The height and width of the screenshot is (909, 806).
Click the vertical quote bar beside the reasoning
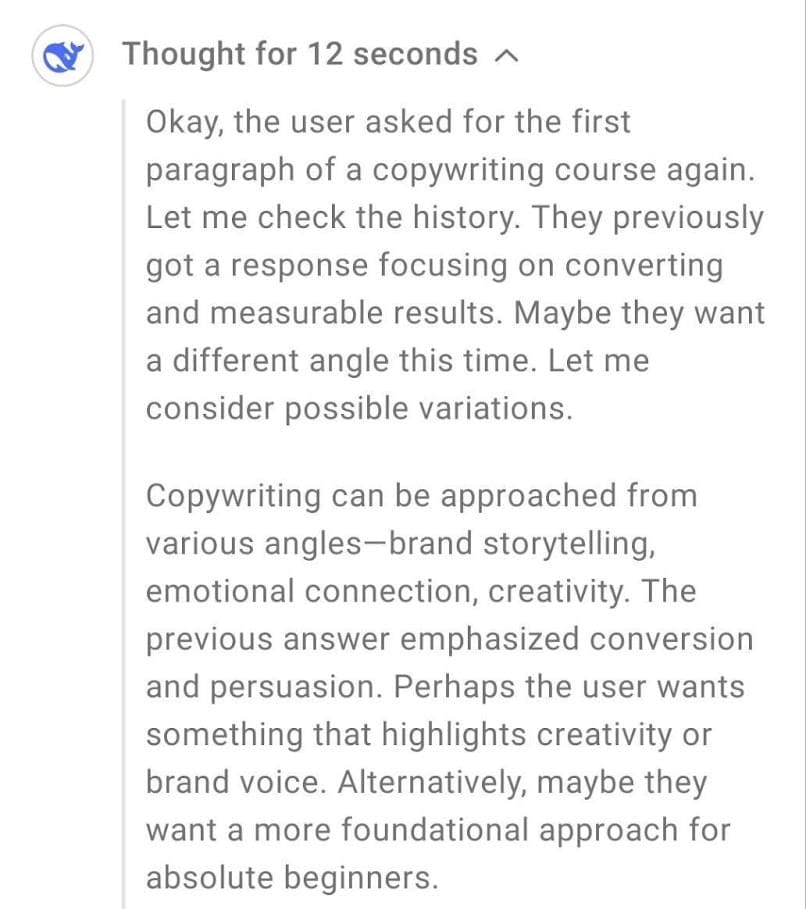pyautogui.click(x=124, y=500)
